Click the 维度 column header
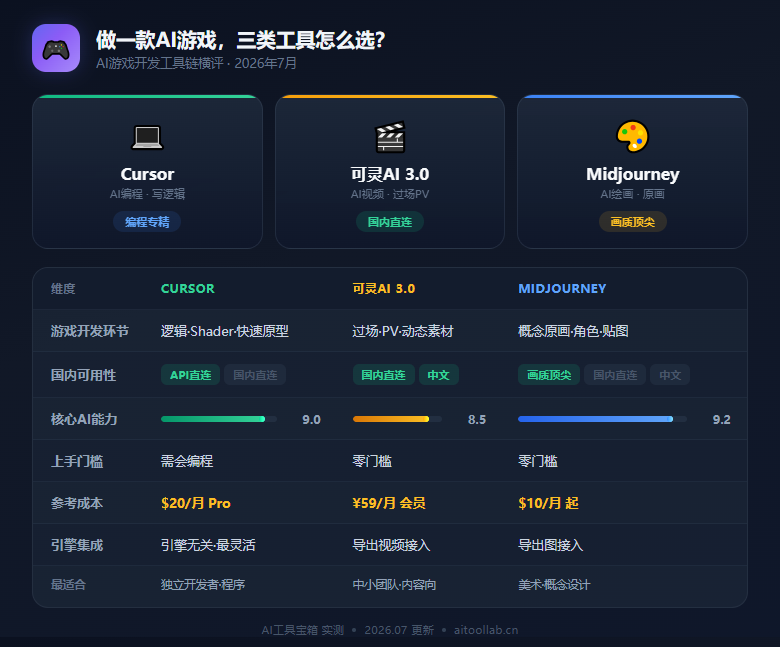 tap(63, 288)
